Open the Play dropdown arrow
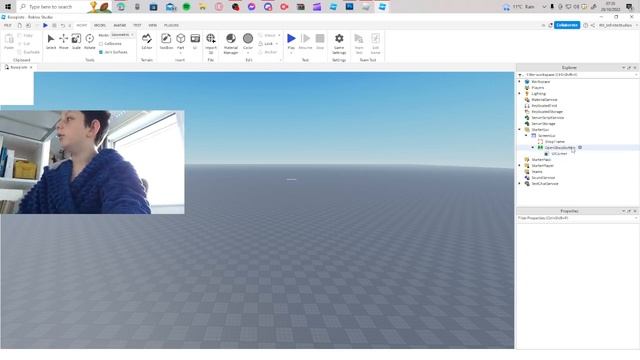The height and width of the screenshot is (360, 640). coord(291,53)
